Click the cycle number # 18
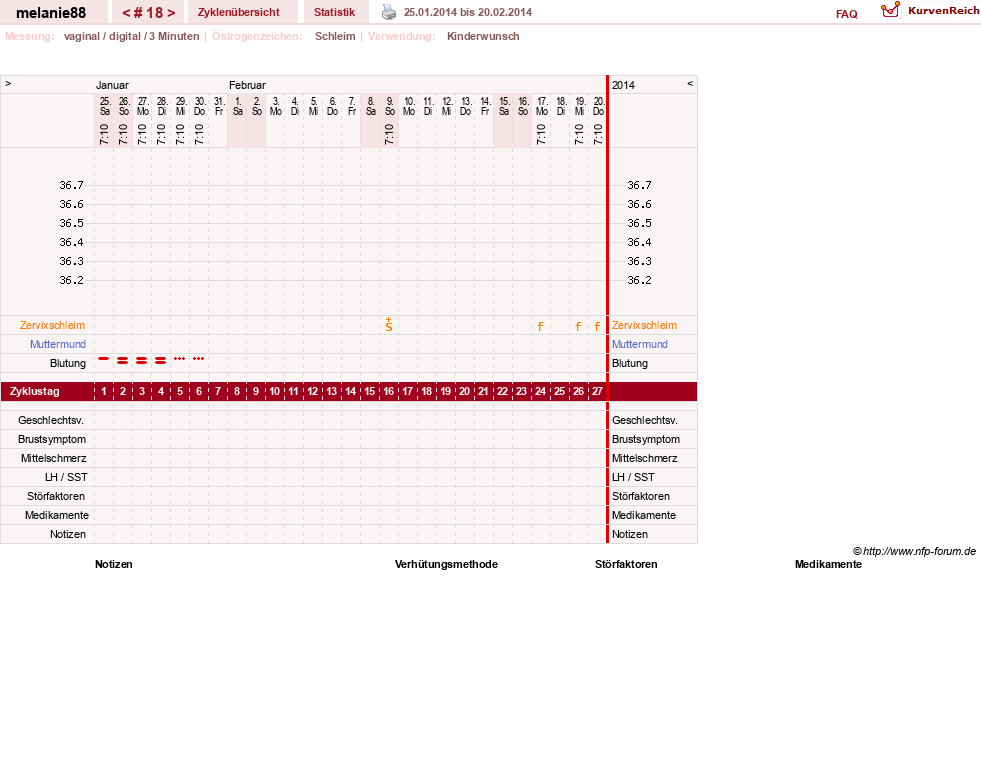 click(x=148, y=13)
